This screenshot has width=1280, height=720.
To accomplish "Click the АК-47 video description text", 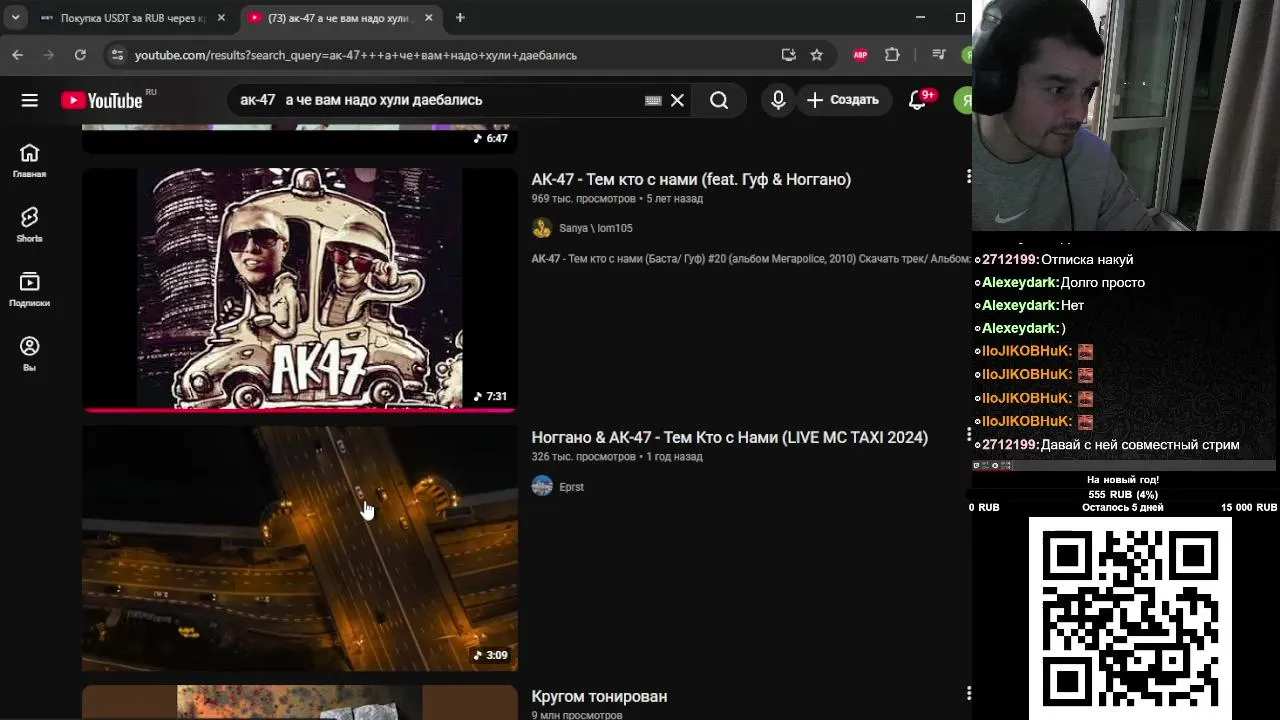I will (x=751, y=259).
